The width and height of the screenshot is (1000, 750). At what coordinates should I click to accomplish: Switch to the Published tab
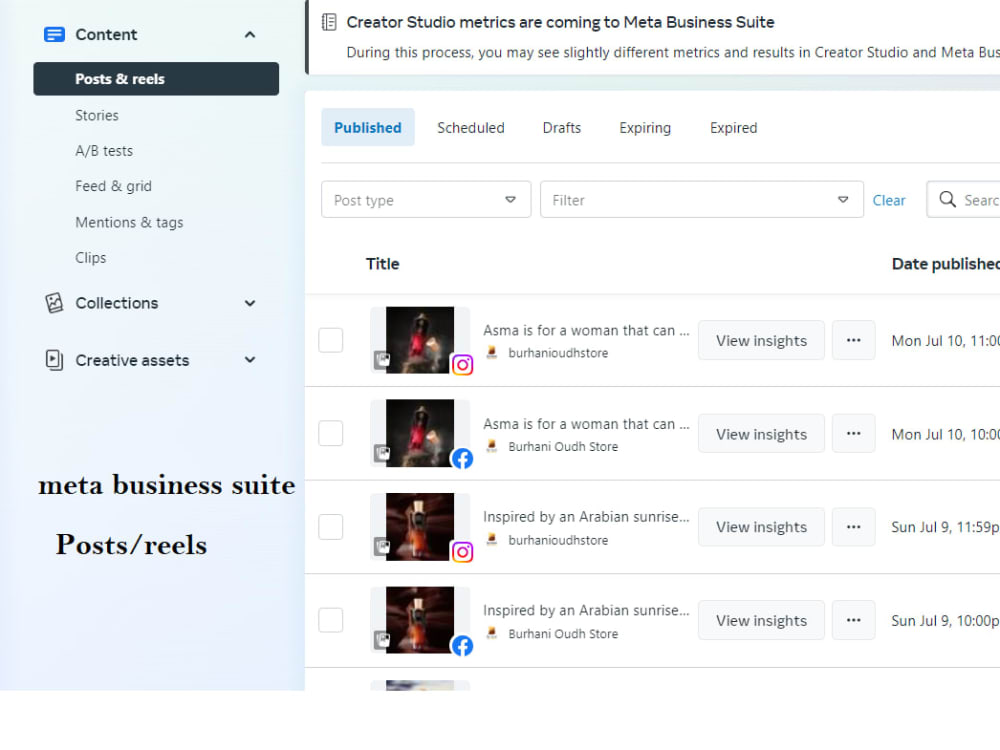point(368,128)
